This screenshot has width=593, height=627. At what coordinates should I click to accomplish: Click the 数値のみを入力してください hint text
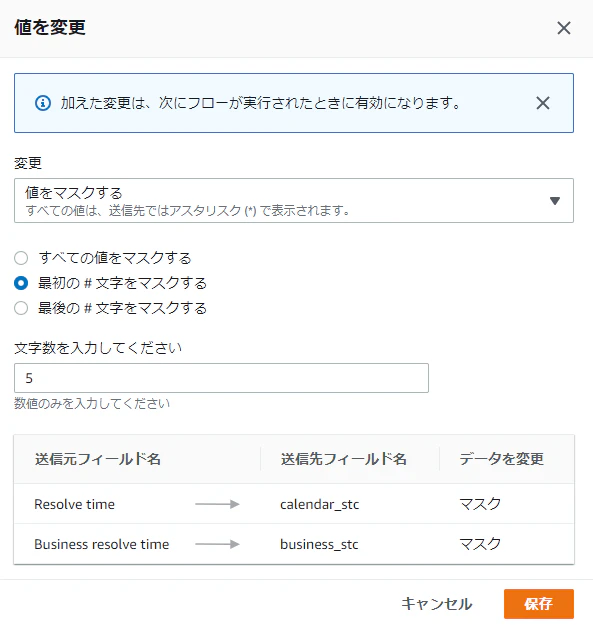tap(92, 403)
